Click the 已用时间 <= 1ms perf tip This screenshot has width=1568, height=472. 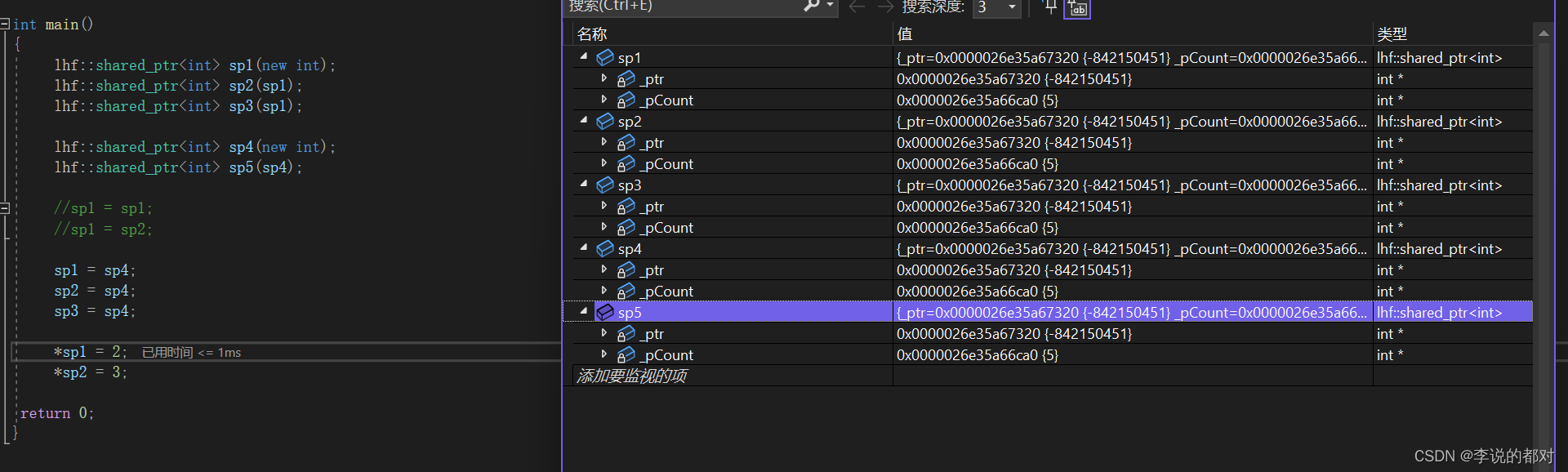point(192,352)
